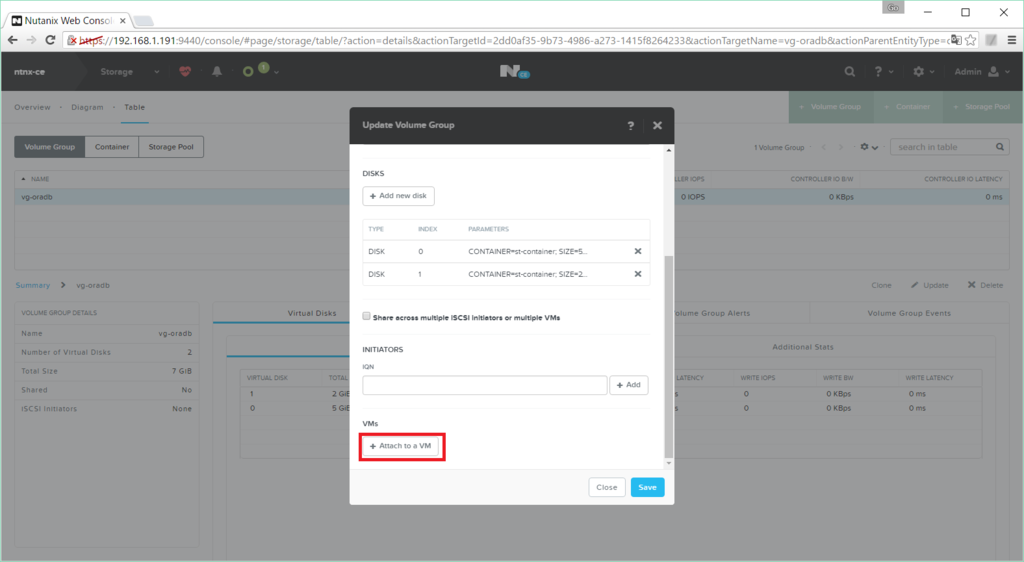Expand tasks dropdown arrow beside circle icon
The width and height of the screenshot is (1024, 562).
[277, 72]
